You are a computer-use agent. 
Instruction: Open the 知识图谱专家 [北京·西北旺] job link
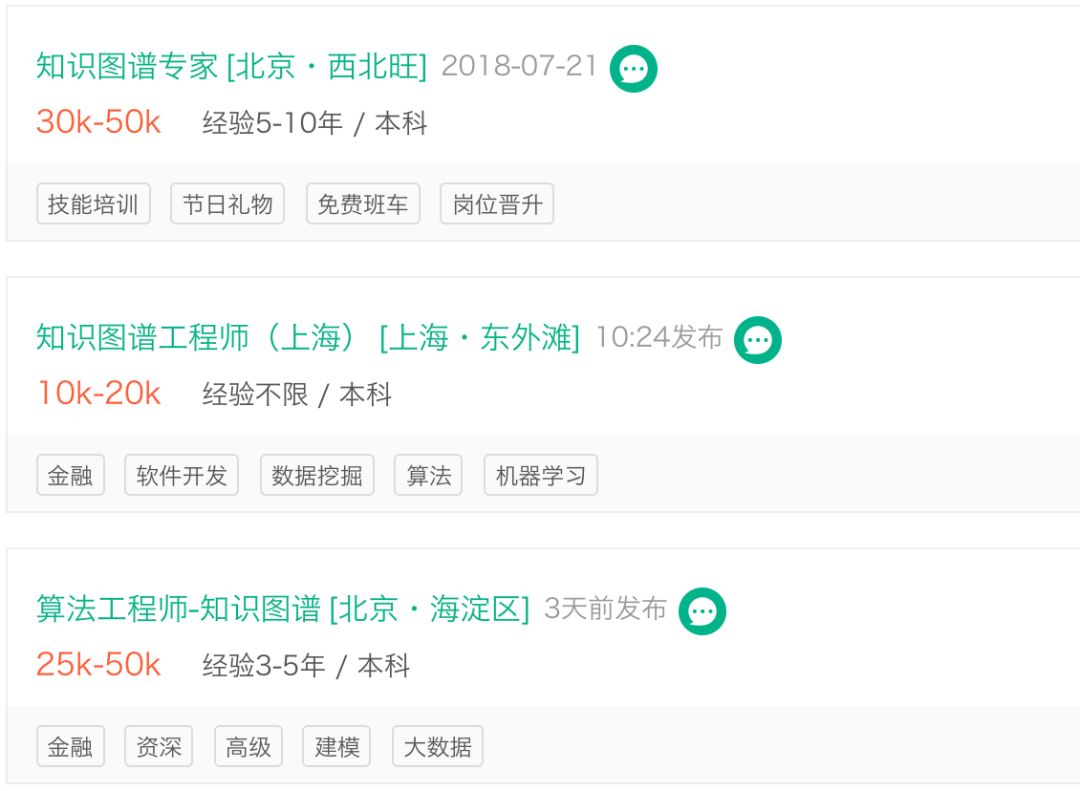click(231, 66)
